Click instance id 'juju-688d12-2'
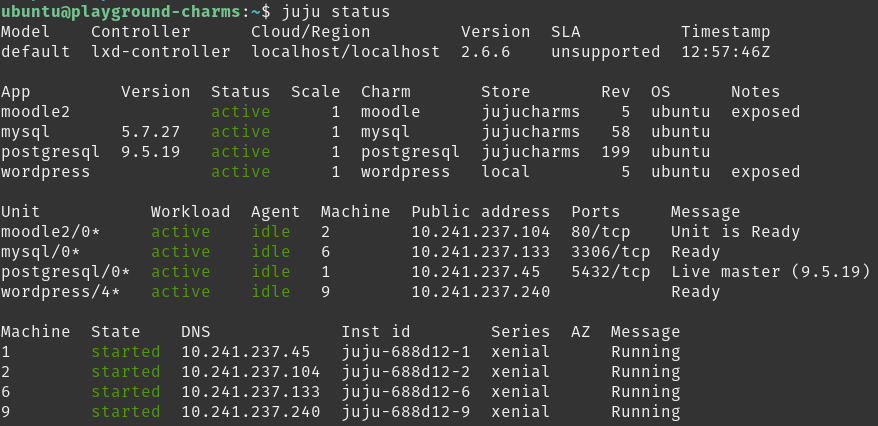 pyautogui.click(x=406, y=372)
